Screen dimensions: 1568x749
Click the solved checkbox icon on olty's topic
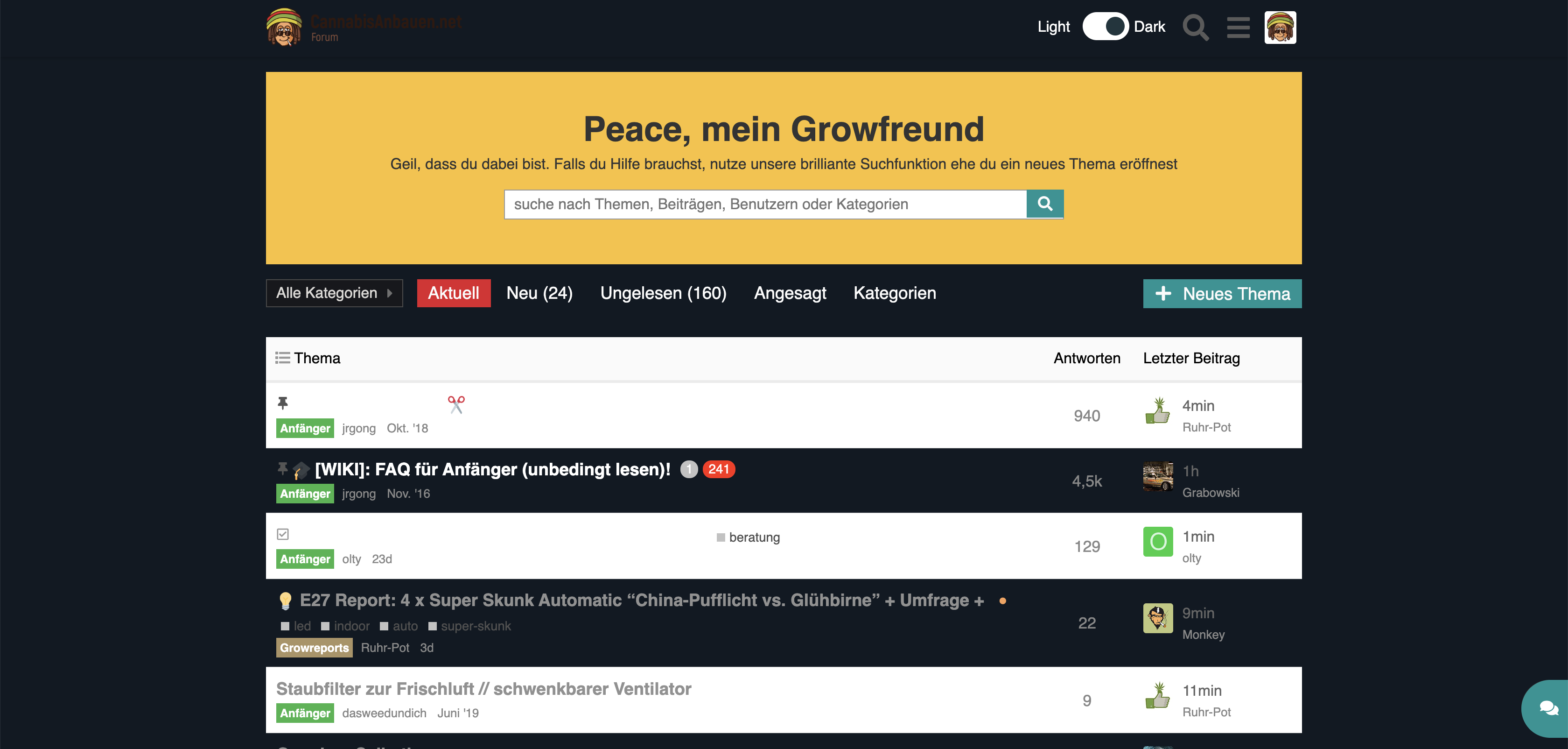click(282, 534)
